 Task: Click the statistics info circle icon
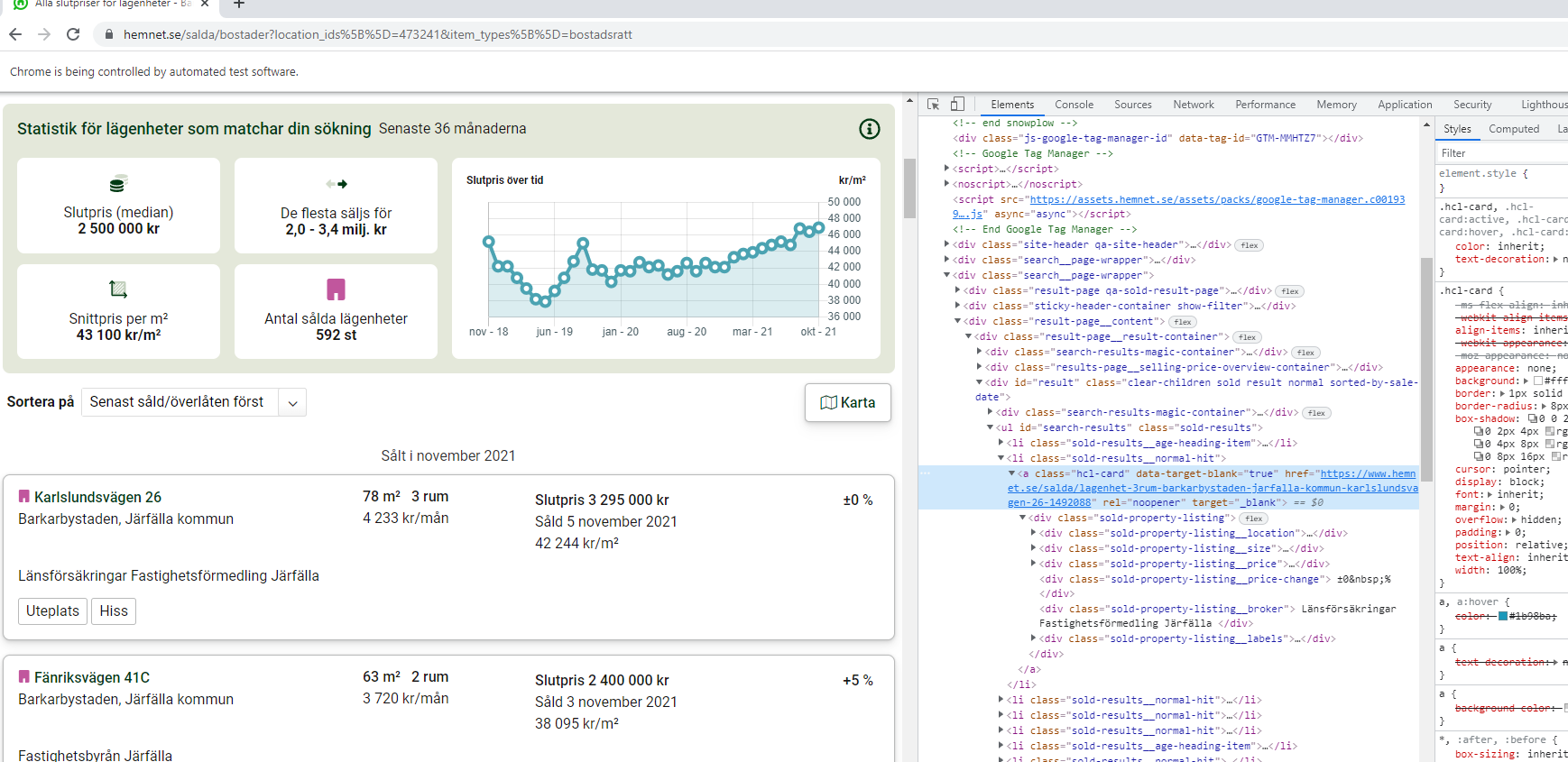869,129
